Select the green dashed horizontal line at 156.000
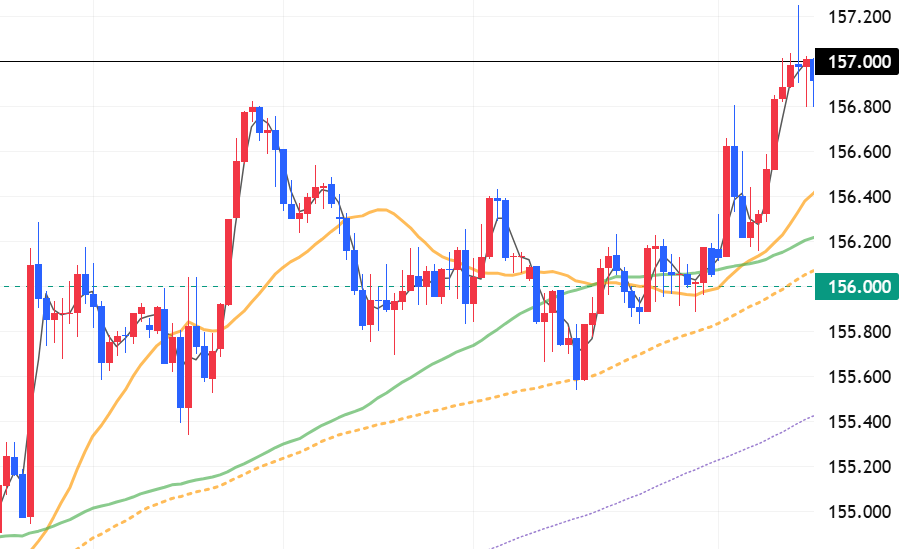The image size is (907, 549). [300, 286]
